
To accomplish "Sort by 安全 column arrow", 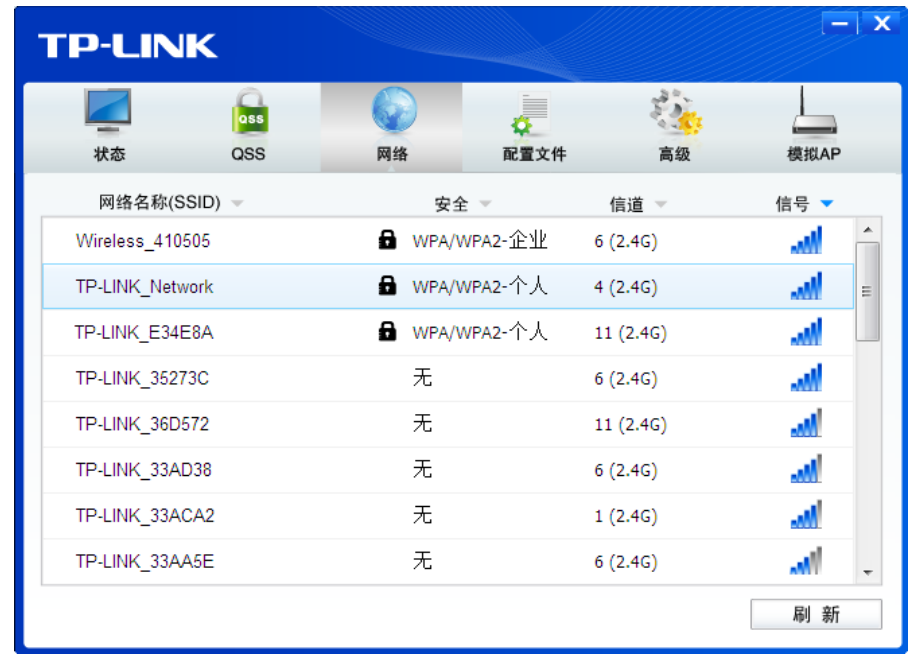I will coord(485,203).
